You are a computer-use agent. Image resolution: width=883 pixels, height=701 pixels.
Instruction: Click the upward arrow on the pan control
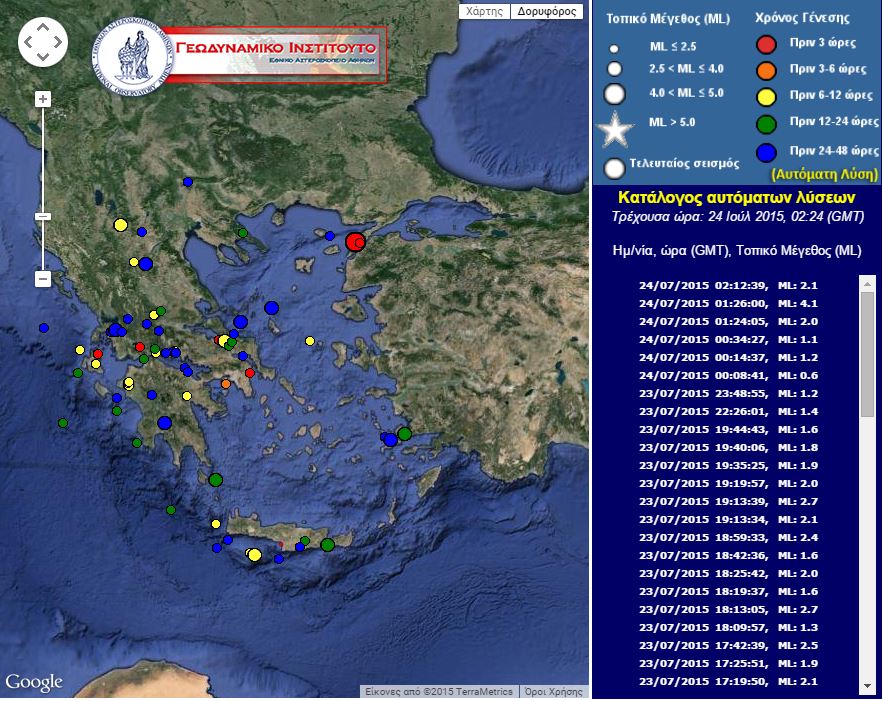coord(41,26)
